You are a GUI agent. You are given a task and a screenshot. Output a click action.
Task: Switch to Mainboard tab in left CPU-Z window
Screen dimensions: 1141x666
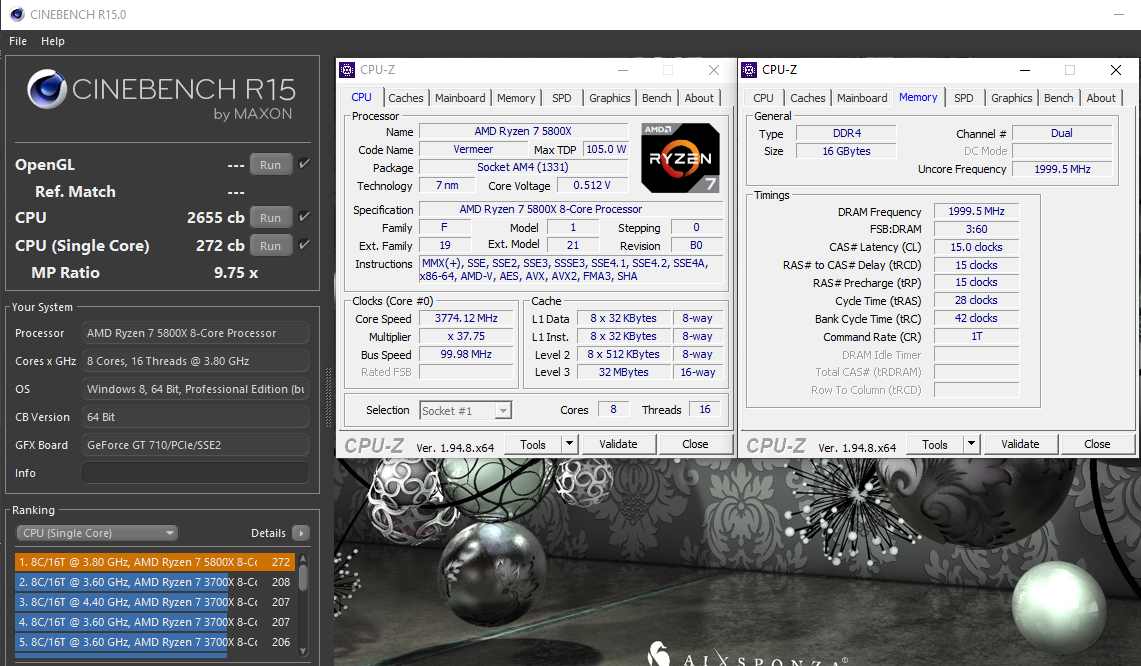click(x=460, y=98)
